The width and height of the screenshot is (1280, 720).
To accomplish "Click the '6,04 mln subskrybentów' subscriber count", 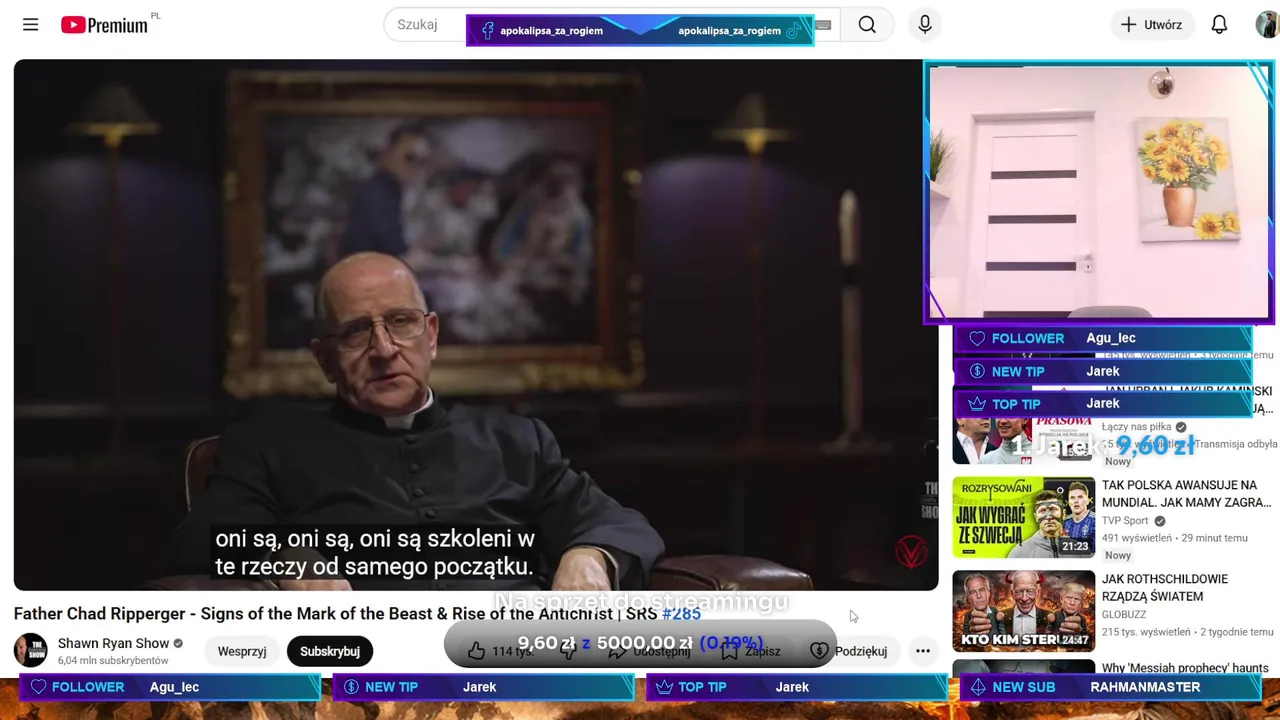I will pyautogui.click(x=113, y=661).
